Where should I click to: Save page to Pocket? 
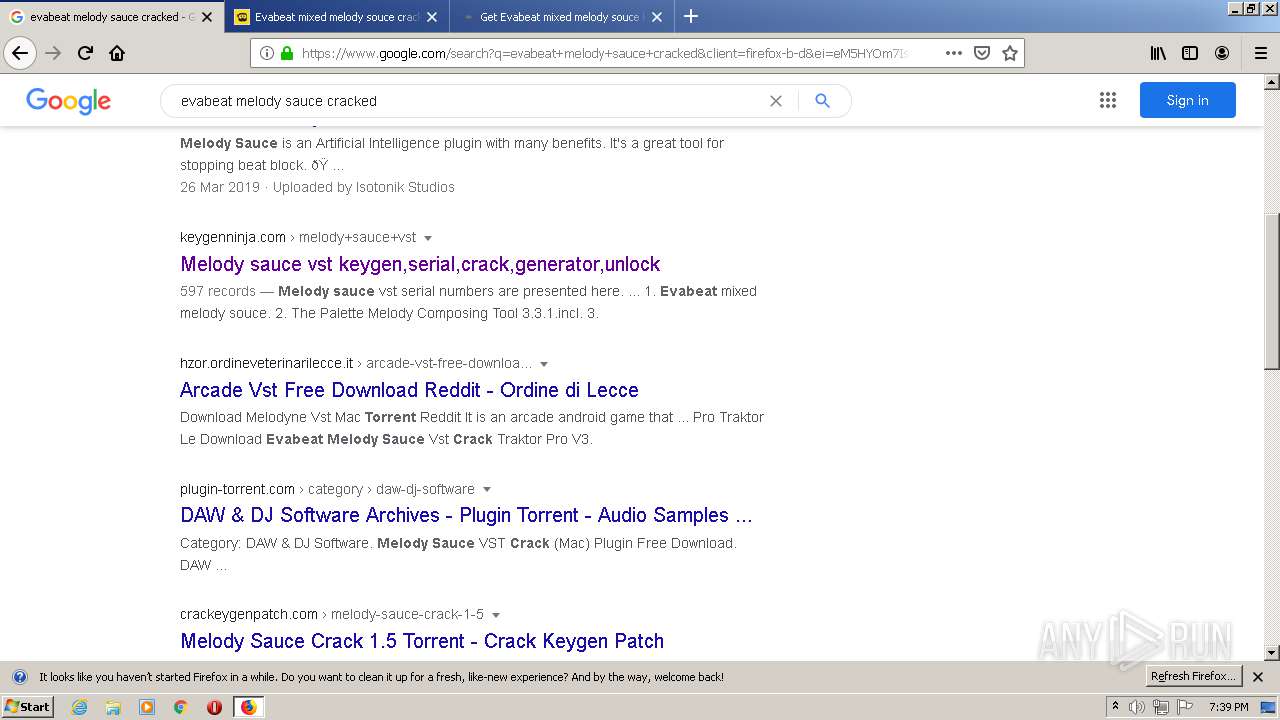tap(982, 53)
